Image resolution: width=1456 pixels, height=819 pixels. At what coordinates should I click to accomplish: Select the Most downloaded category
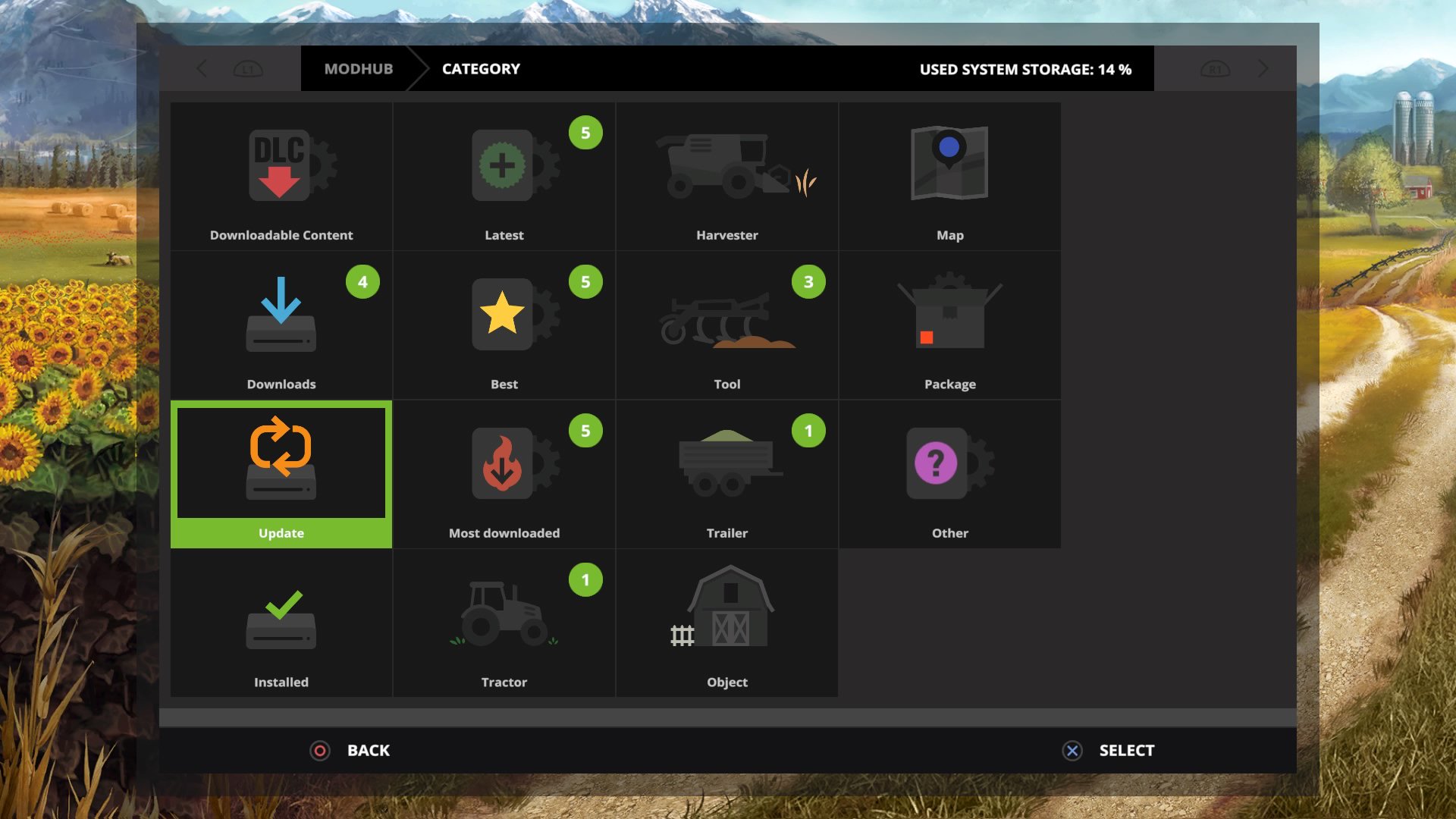(x=504, y=464)
